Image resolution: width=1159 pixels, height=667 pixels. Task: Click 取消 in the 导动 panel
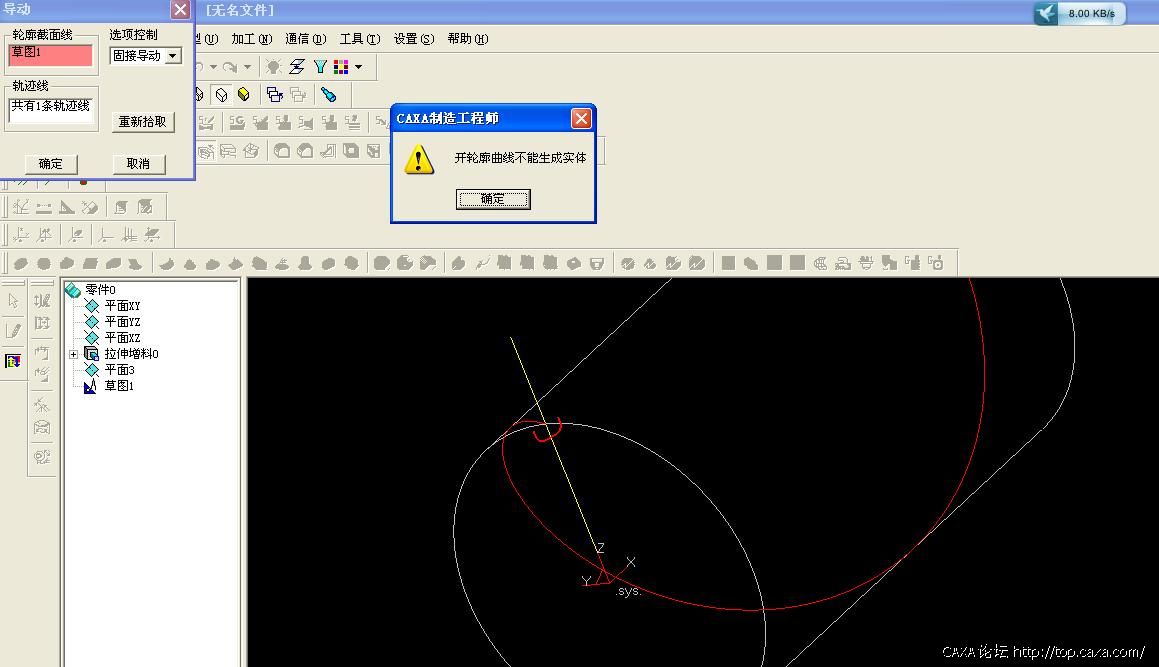pos(138,164)
